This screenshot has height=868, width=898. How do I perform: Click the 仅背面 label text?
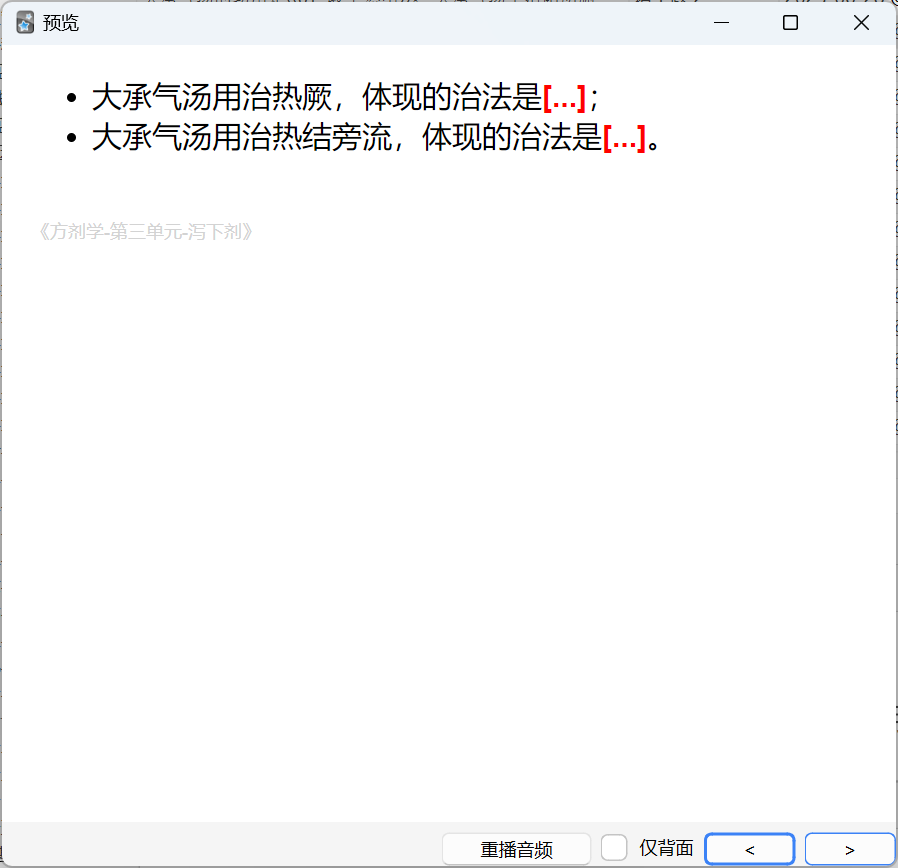pyautogui.click(x=666, y=848)
